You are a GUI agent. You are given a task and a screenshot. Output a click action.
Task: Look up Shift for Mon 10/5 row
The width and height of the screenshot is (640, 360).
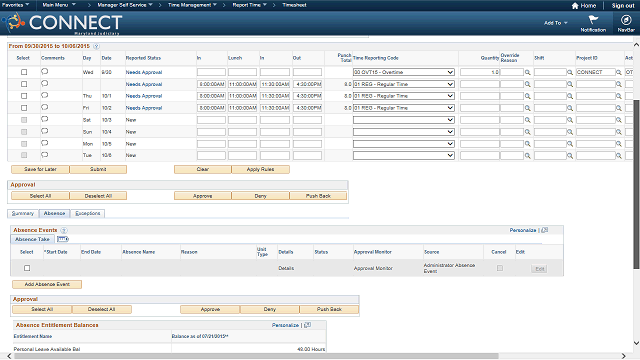click(x=570, y=144)
